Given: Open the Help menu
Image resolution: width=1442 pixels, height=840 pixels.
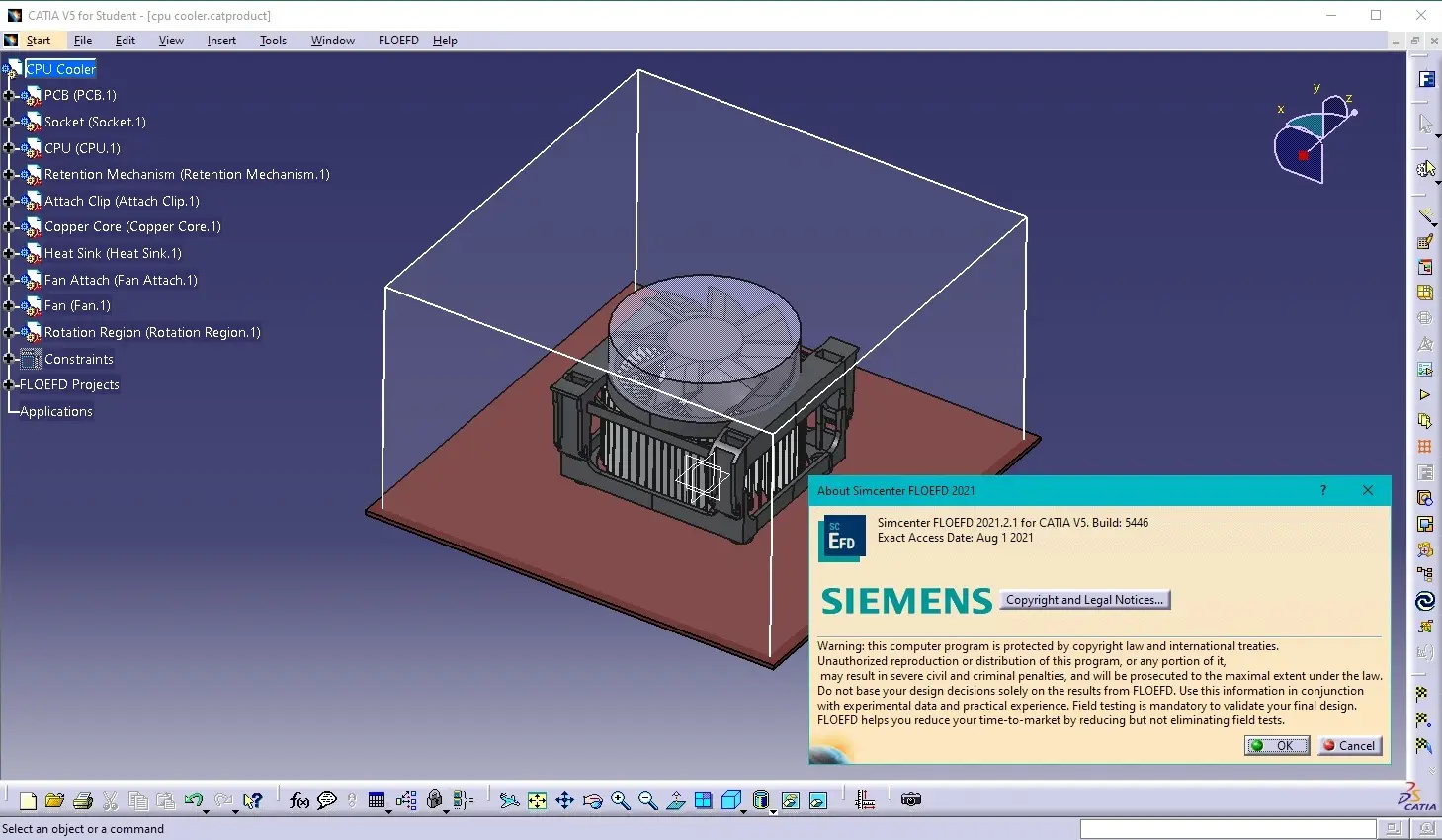Looking at the screenshot, I should tap(445, 41).
